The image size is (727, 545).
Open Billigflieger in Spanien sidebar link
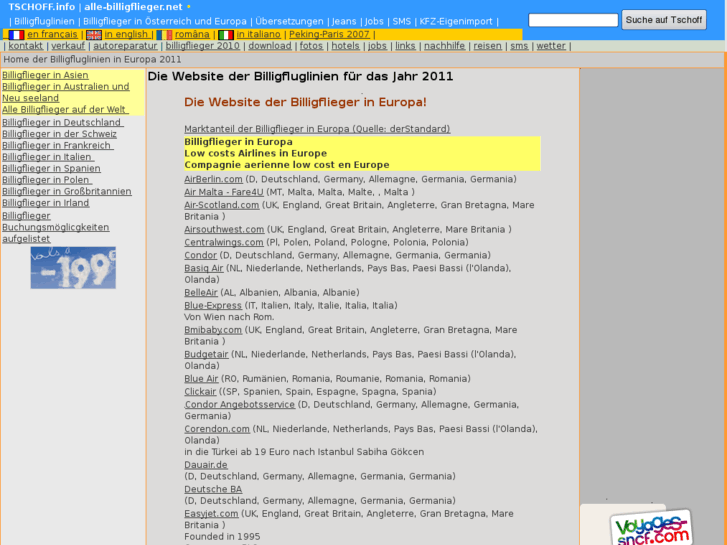(x=51, y=168)
